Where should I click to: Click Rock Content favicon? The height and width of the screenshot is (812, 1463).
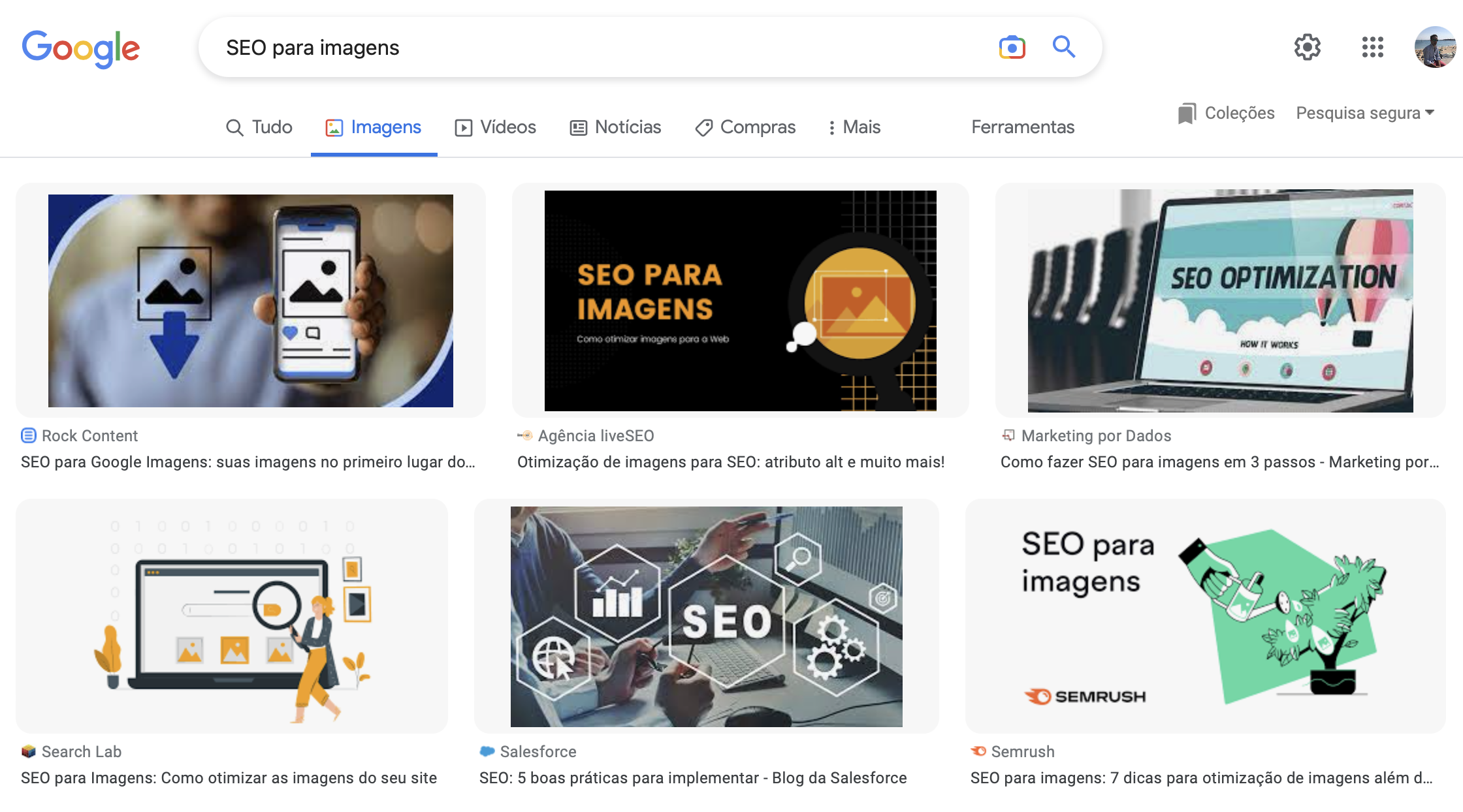[29, 435]
